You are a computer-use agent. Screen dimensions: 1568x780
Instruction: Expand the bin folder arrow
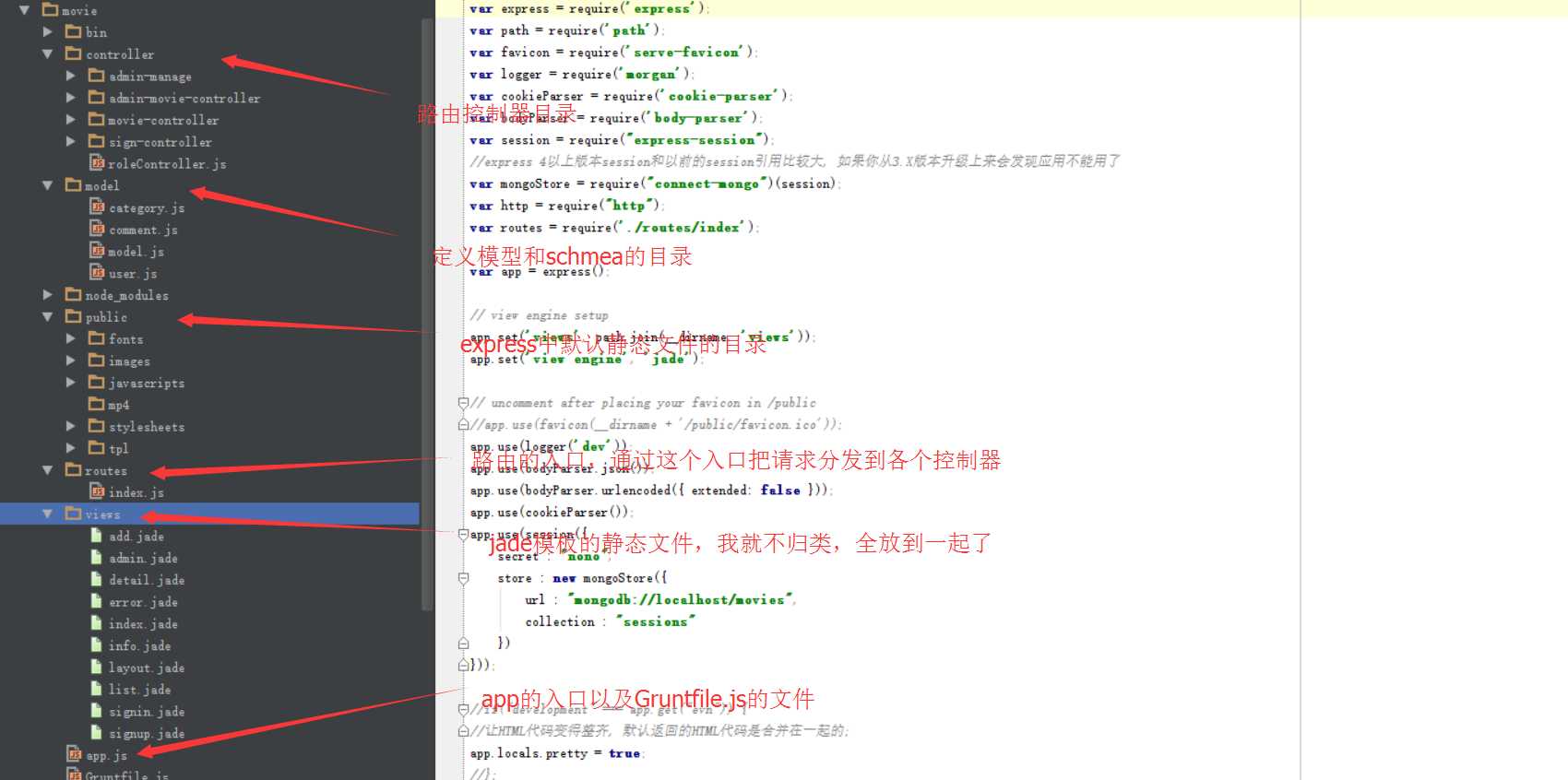48,31
